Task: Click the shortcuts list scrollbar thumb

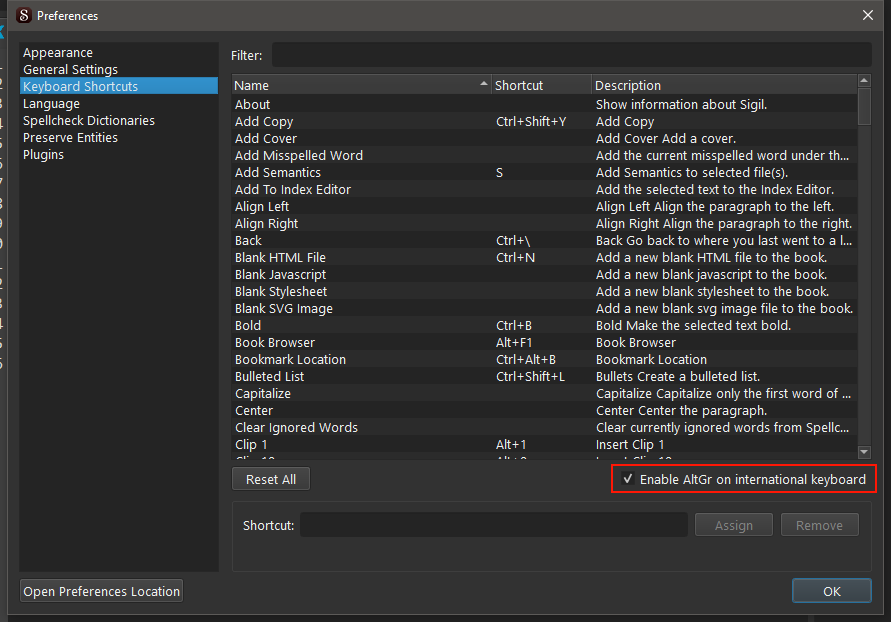Action: tap(864, 106)
